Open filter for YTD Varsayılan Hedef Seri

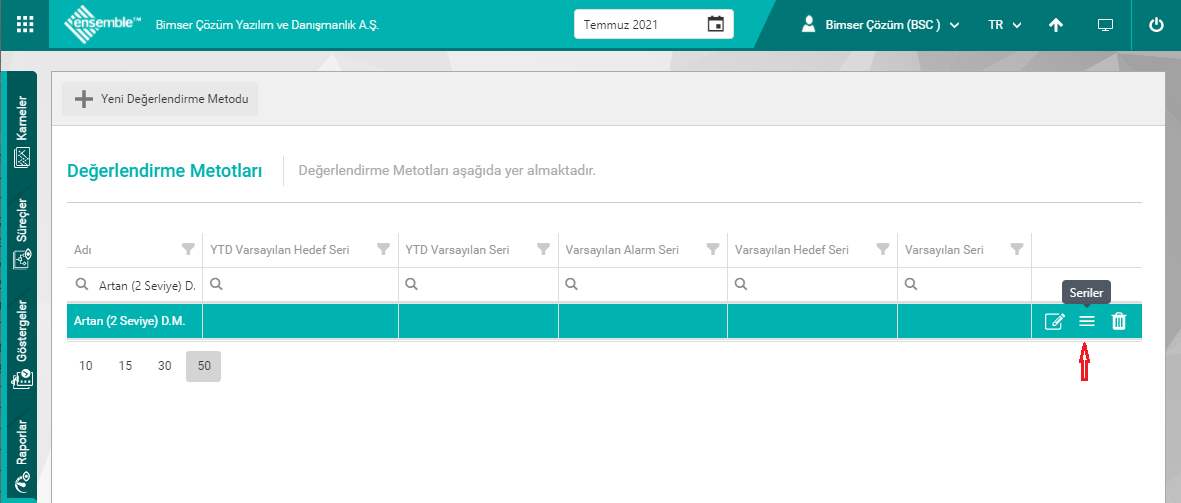tap(383, 249)
